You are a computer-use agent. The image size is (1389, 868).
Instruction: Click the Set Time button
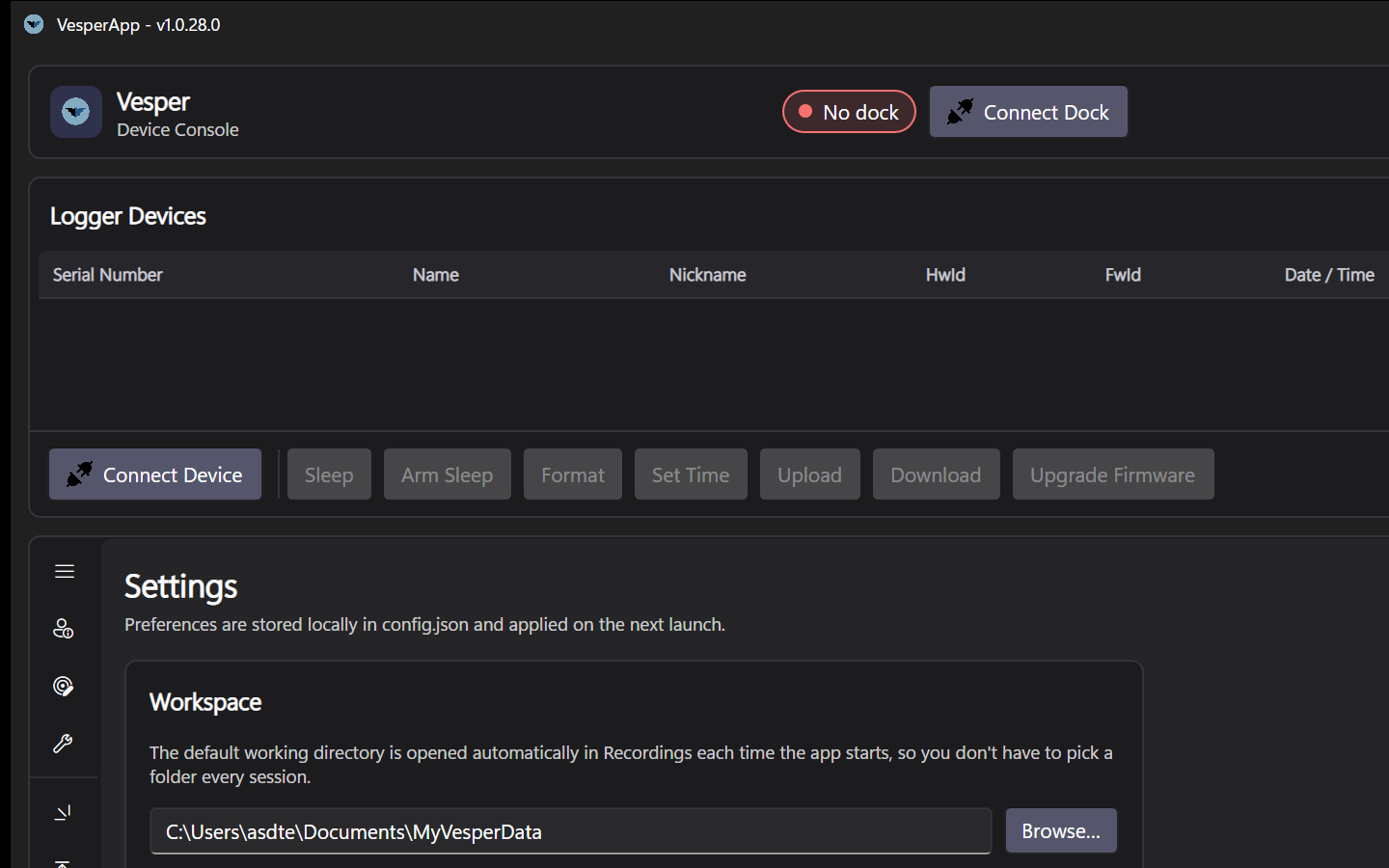(x=691, y=475)
